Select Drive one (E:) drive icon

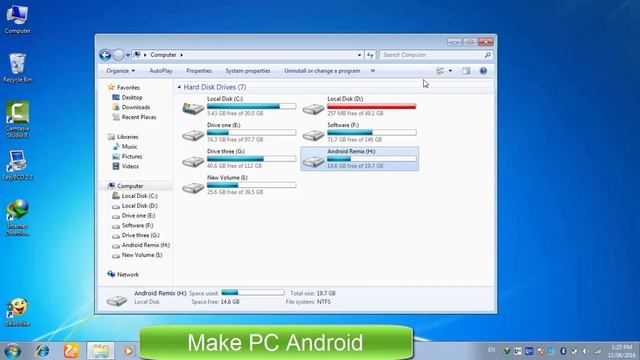point(193,135)
